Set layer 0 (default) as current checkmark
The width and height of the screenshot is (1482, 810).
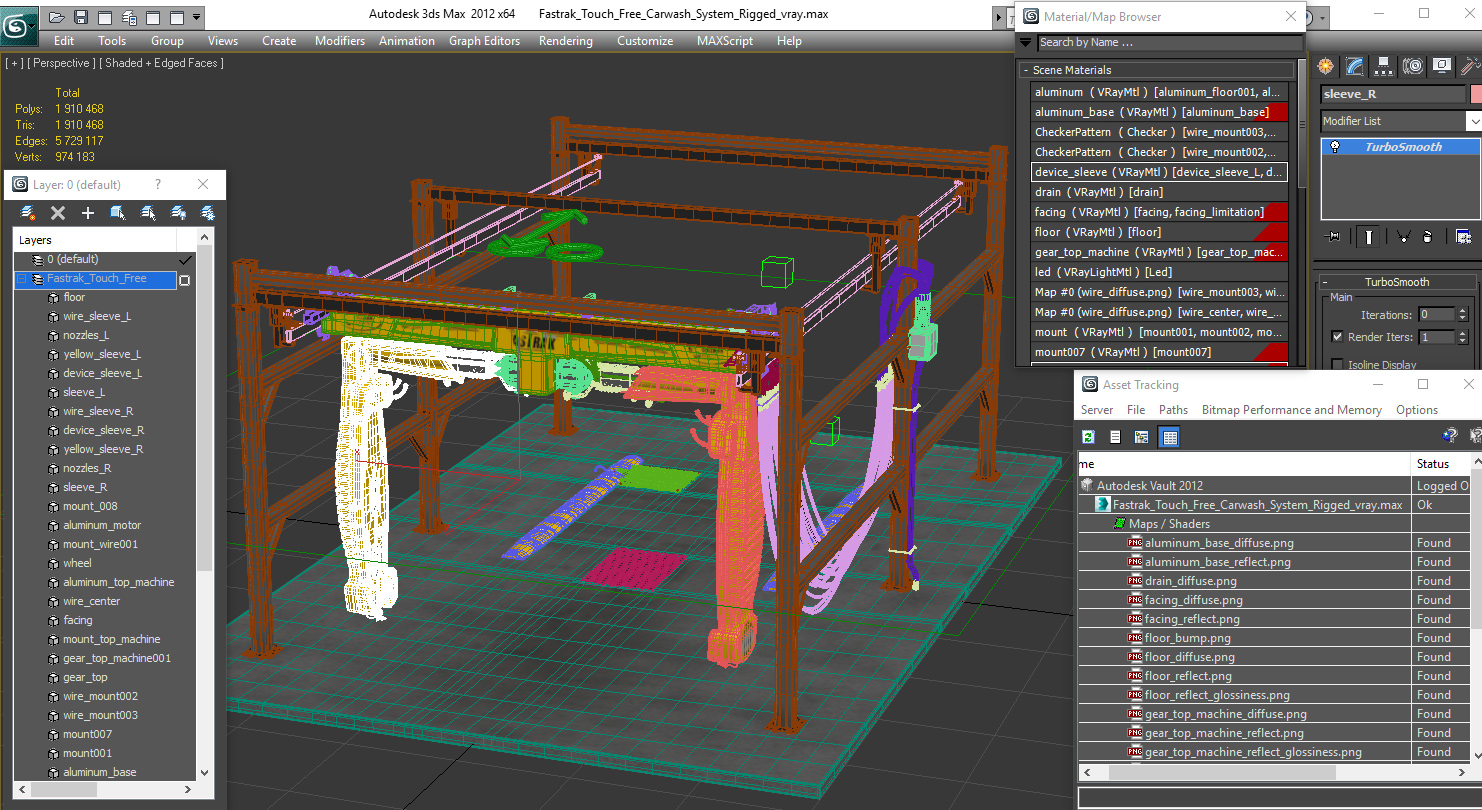point(185,259)
